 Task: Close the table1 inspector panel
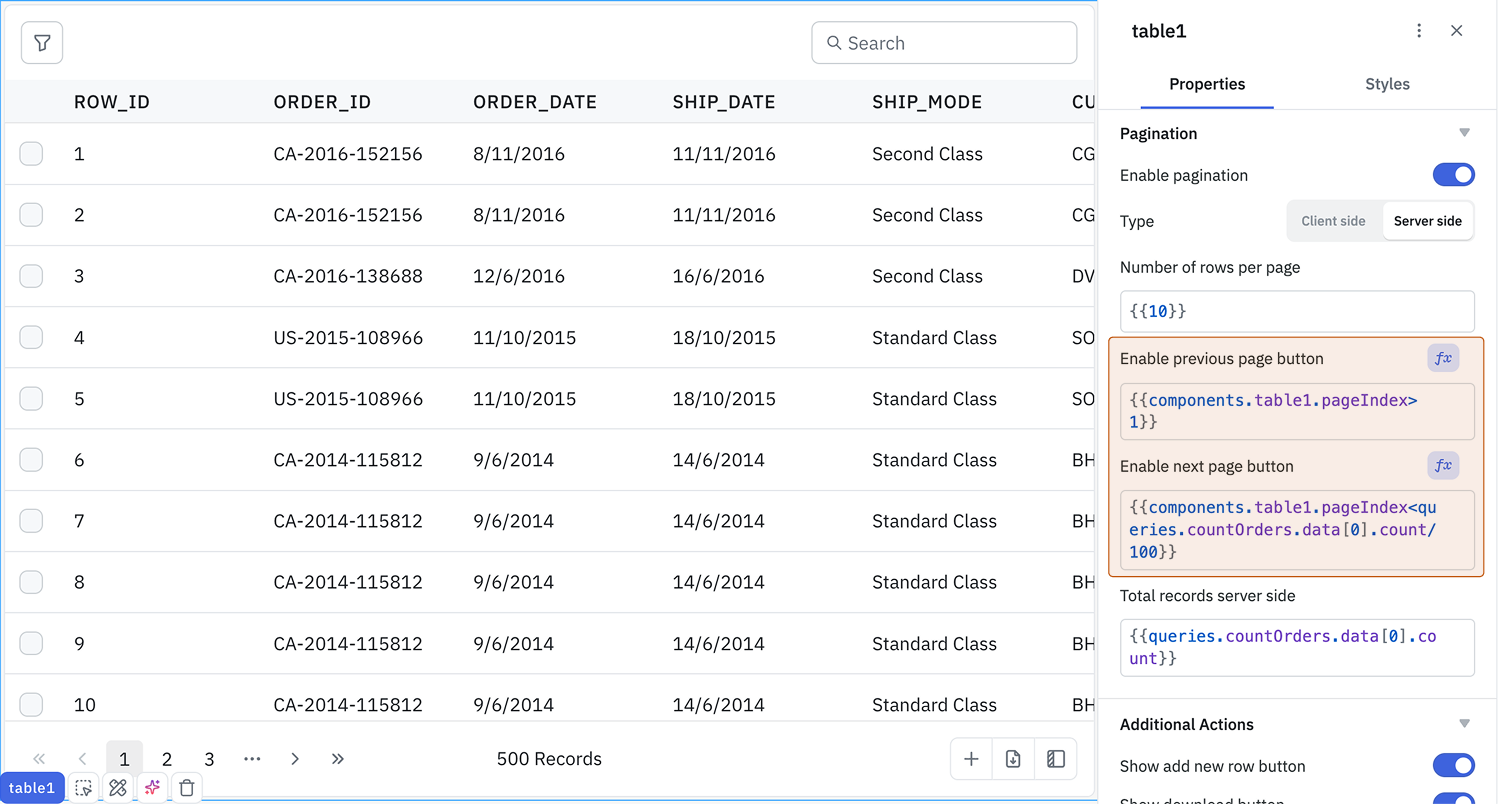pyautogui.click(x=1457, y=31)
